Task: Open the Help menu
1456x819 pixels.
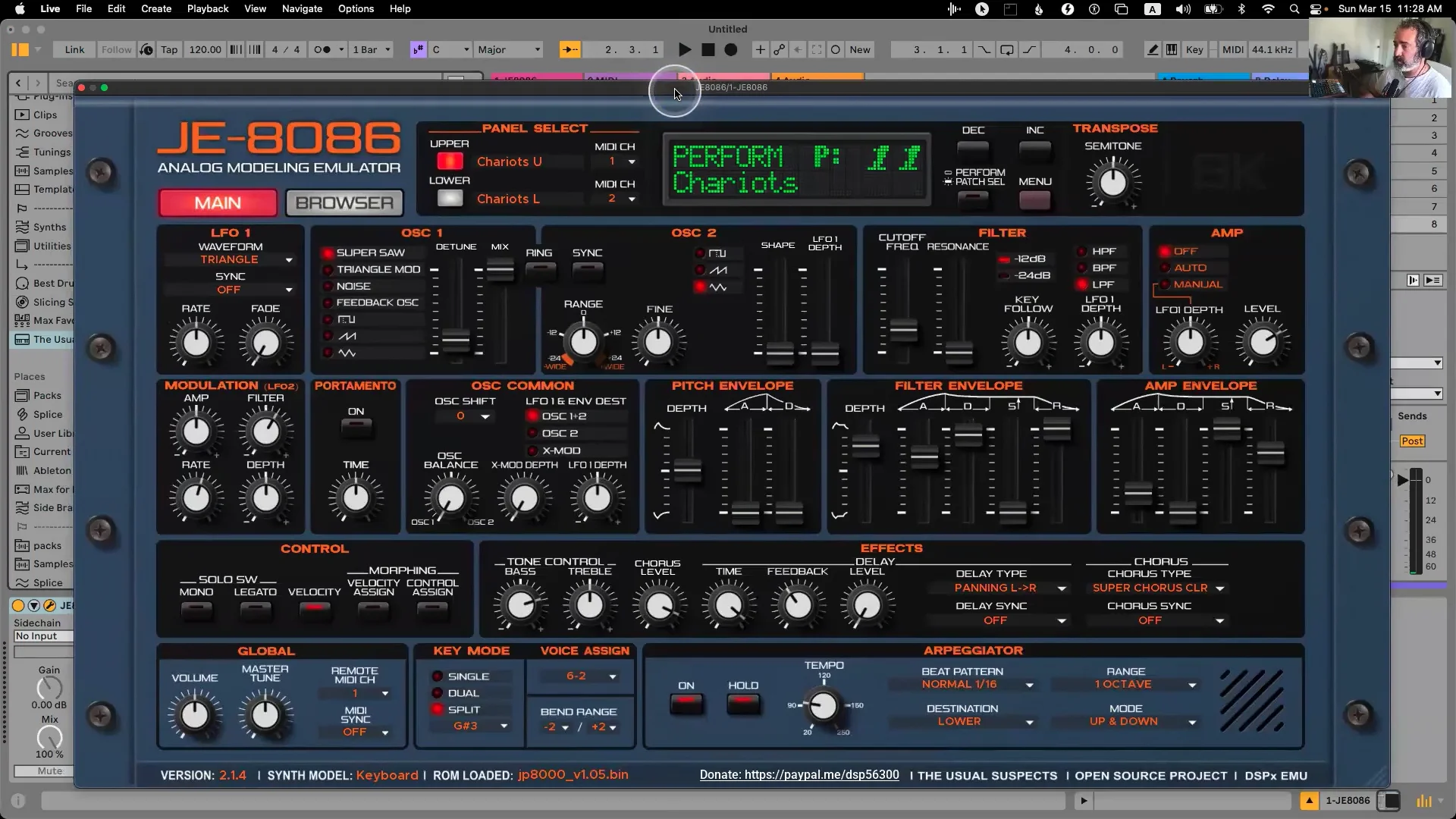Action: point(400,9)
